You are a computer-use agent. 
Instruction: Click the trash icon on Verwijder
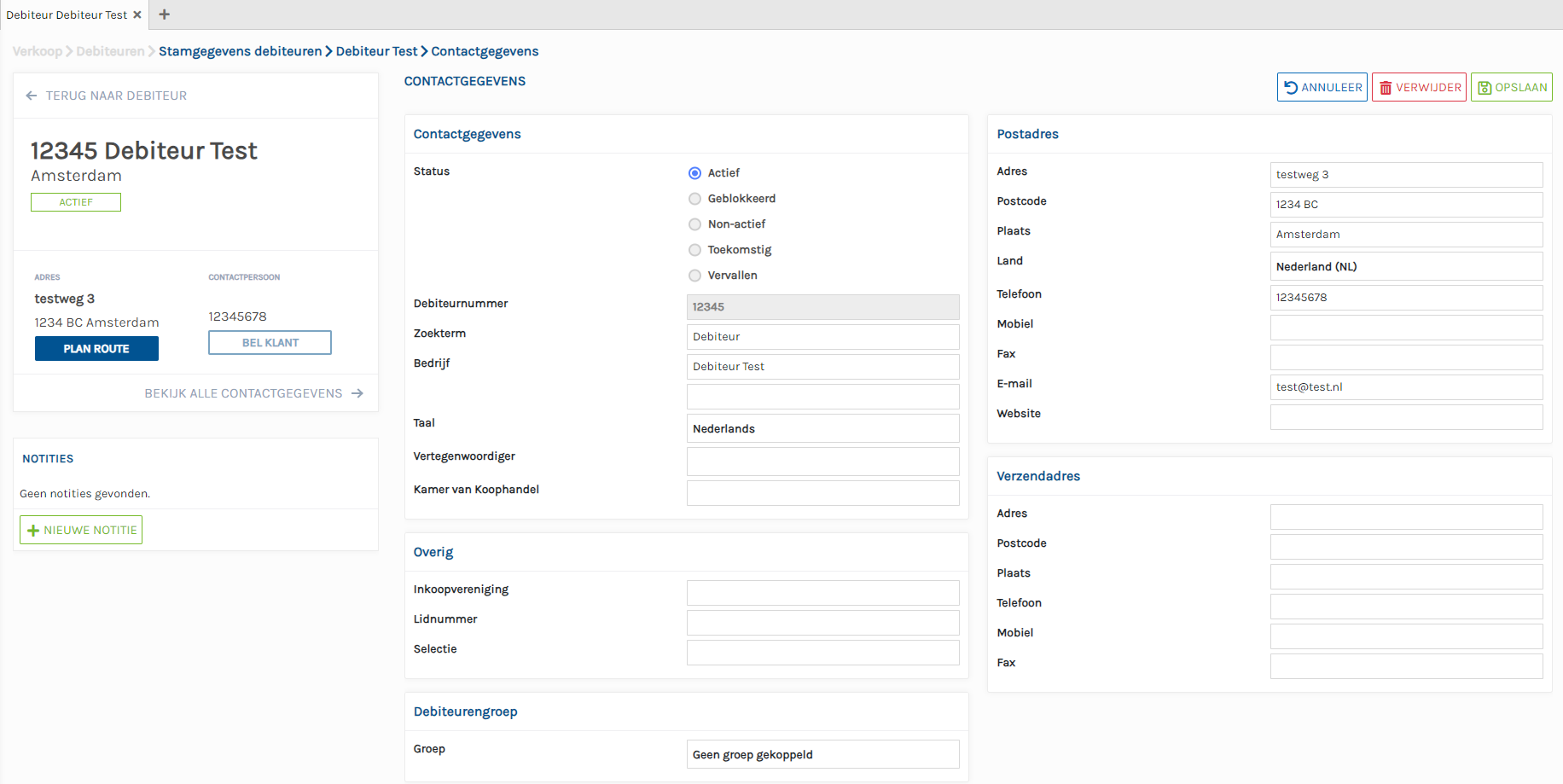(x=1386, y=88)
